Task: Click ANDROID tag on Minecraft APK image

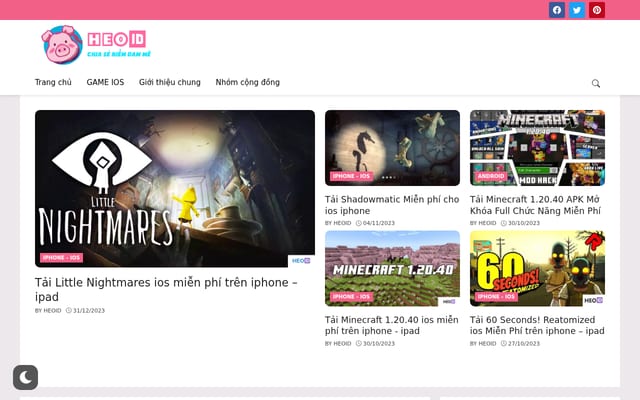Action: click(491, 176)
